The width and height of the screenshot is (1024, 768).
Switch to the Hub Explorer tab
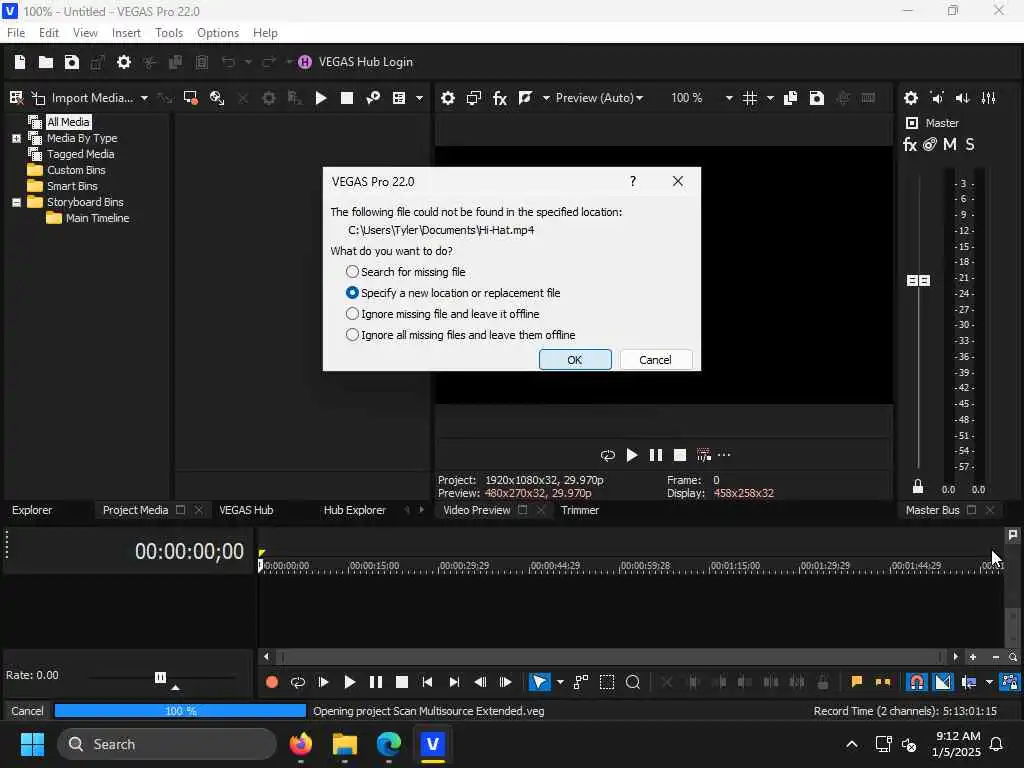pyautogui.click(x=355, y=510)
